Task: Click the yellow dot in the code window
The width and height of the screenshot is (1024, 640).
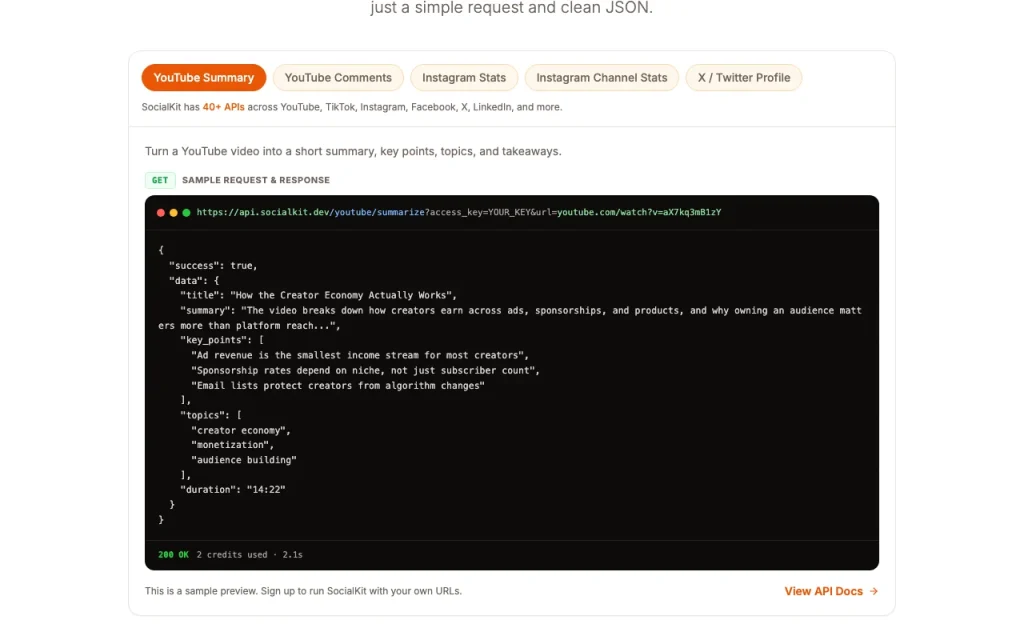Action: click(174, 212)
